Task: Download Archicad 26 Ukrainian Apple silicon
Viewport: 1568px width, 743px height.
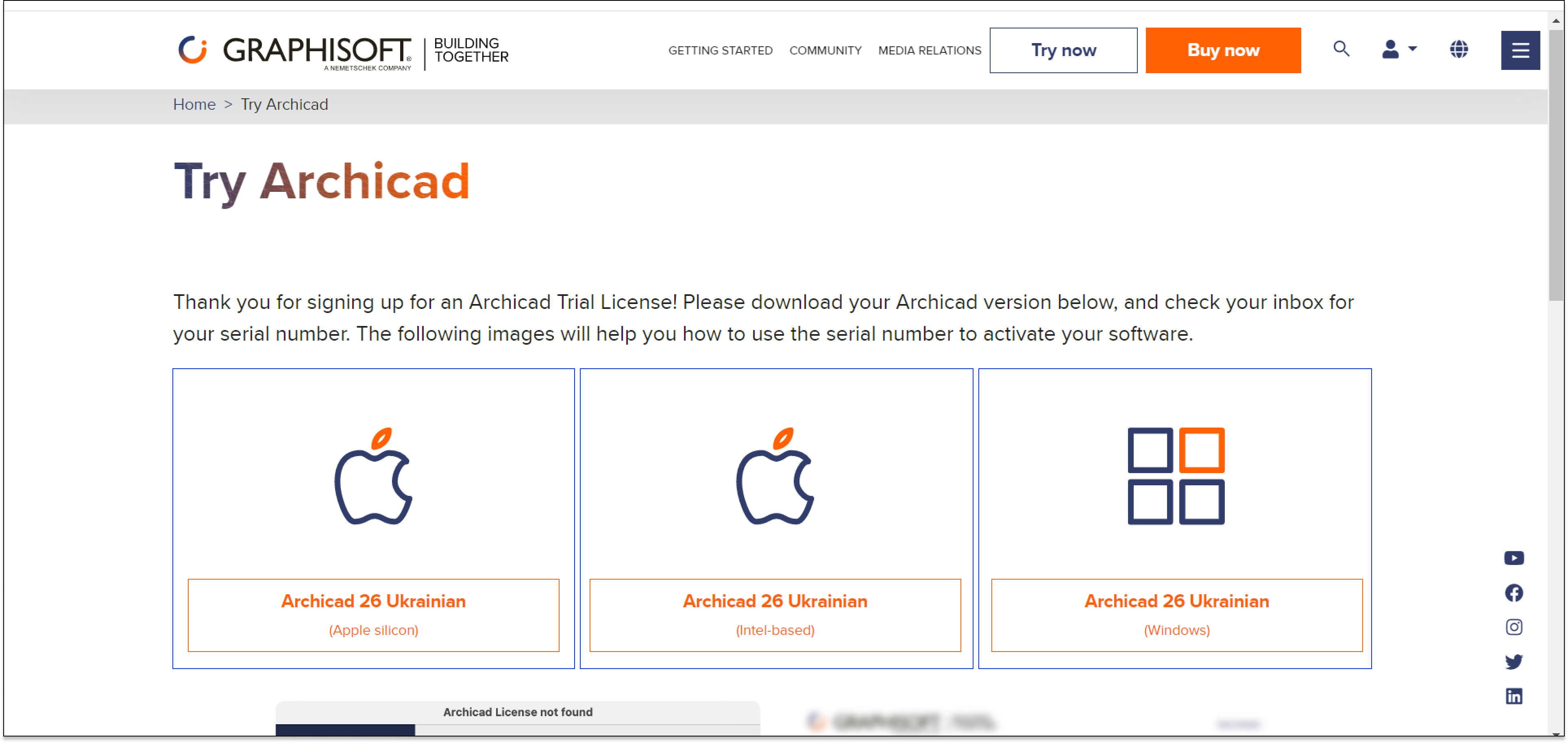Action: (373, 615)
